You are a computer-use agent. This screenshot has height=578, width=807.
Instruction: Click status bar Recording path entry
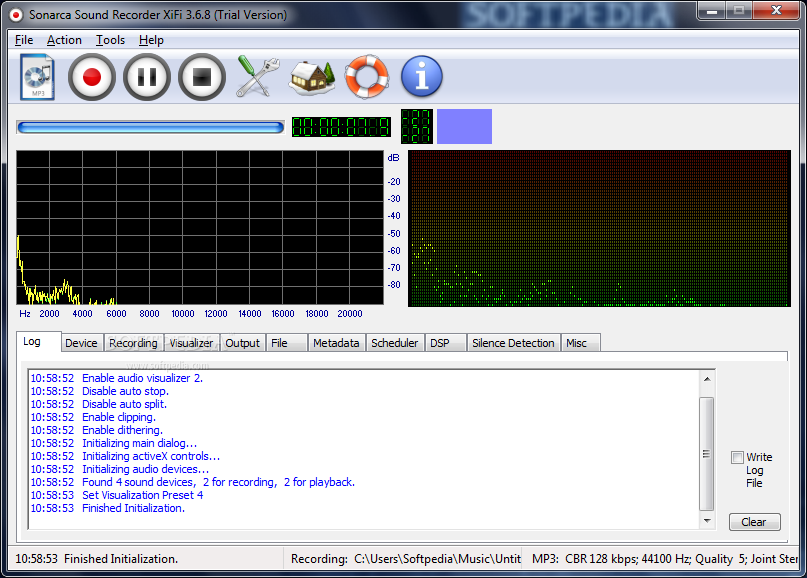point(406,559)
